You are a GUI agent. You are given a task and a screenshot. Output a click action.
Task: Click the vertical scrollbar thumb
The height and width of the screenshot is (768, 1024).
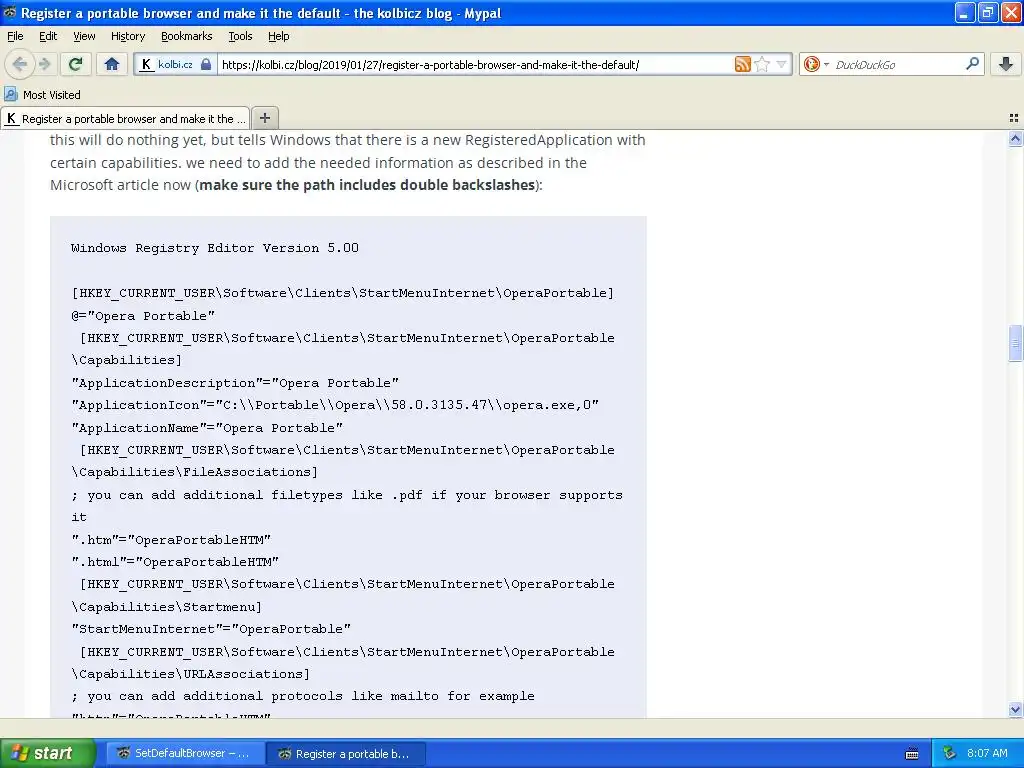(x=1015, y=342)
